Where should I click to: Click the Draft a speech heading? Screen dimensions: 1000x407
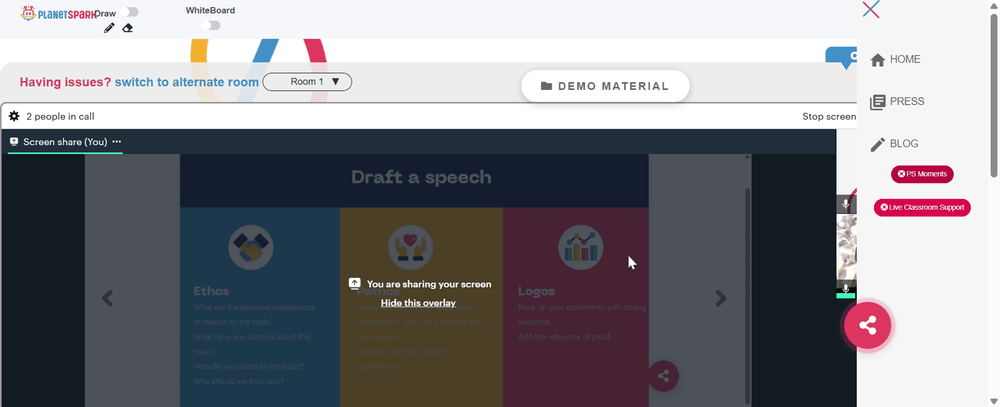(422, 177)
